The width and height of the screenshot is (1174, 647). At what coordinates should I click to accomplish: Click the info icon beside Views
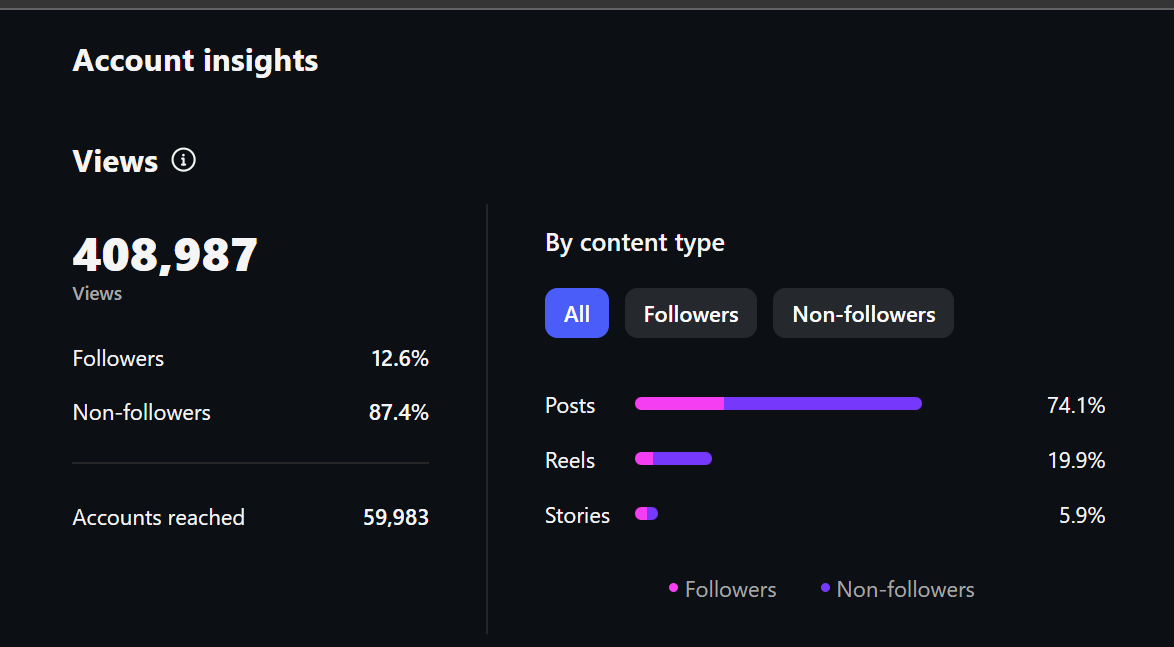pyautogui.click(x=183, y=160)
